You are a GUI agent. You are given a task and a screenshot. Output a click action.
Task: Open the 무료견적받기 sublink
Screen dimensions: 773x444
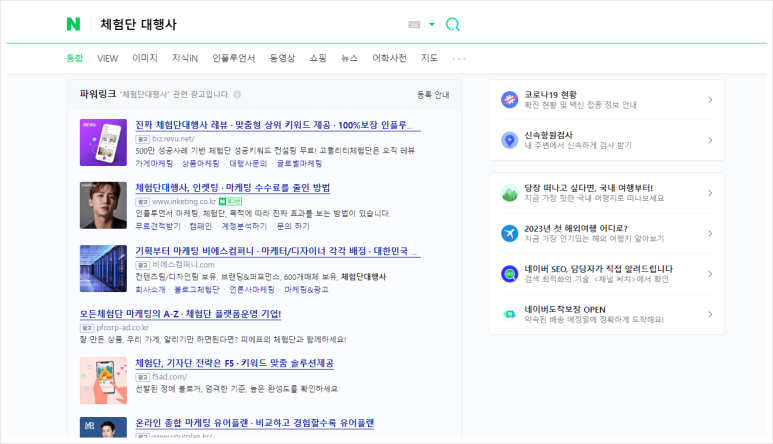(x=158, y=226)
